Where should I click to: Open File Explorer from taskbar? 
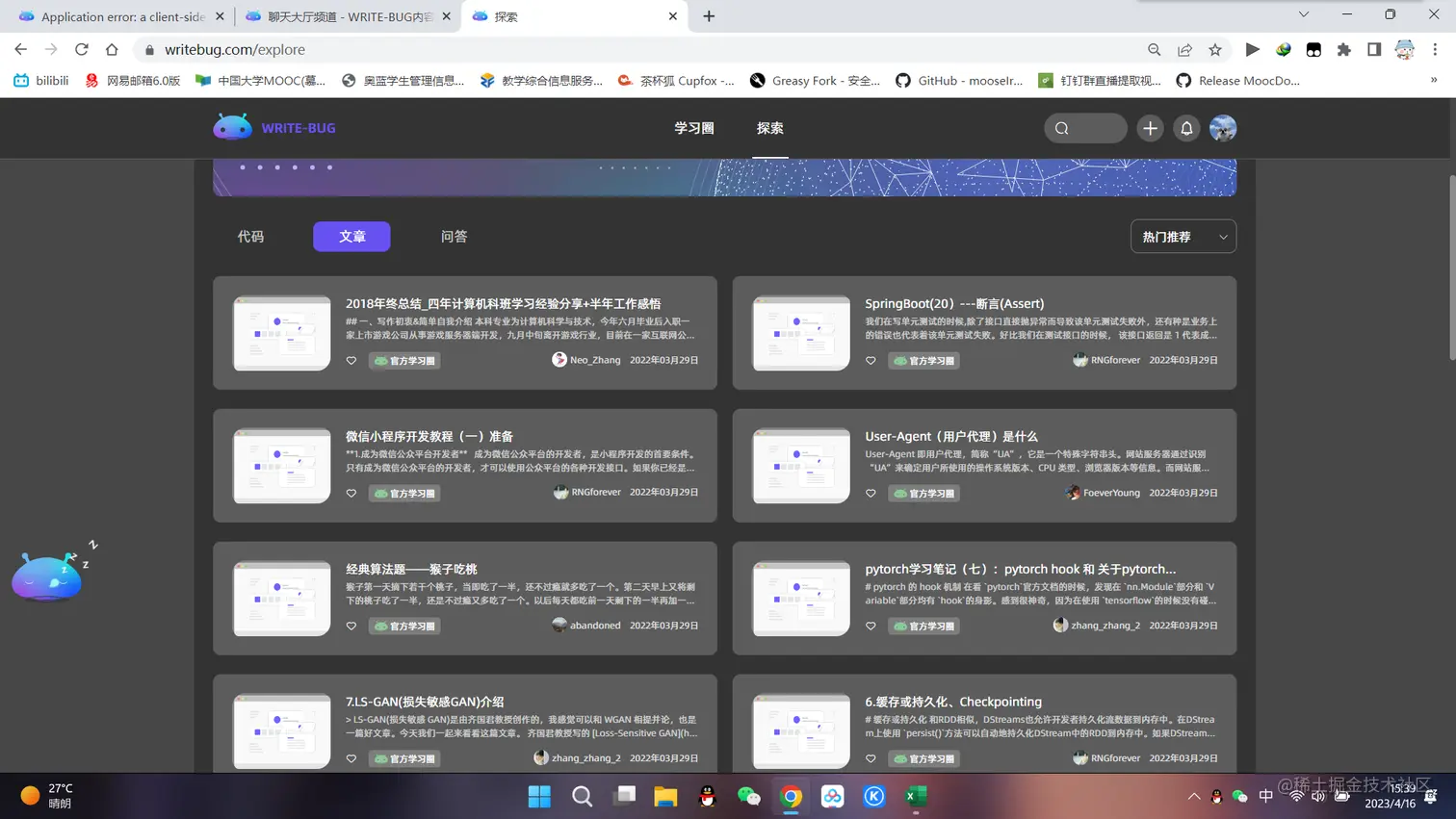[665, 796]
